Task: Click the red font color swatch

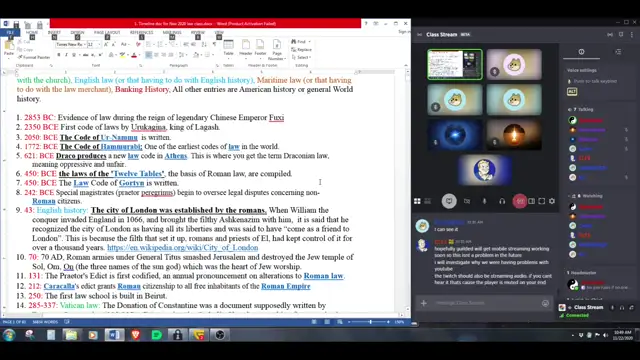Action: click(x=133, y=55)
